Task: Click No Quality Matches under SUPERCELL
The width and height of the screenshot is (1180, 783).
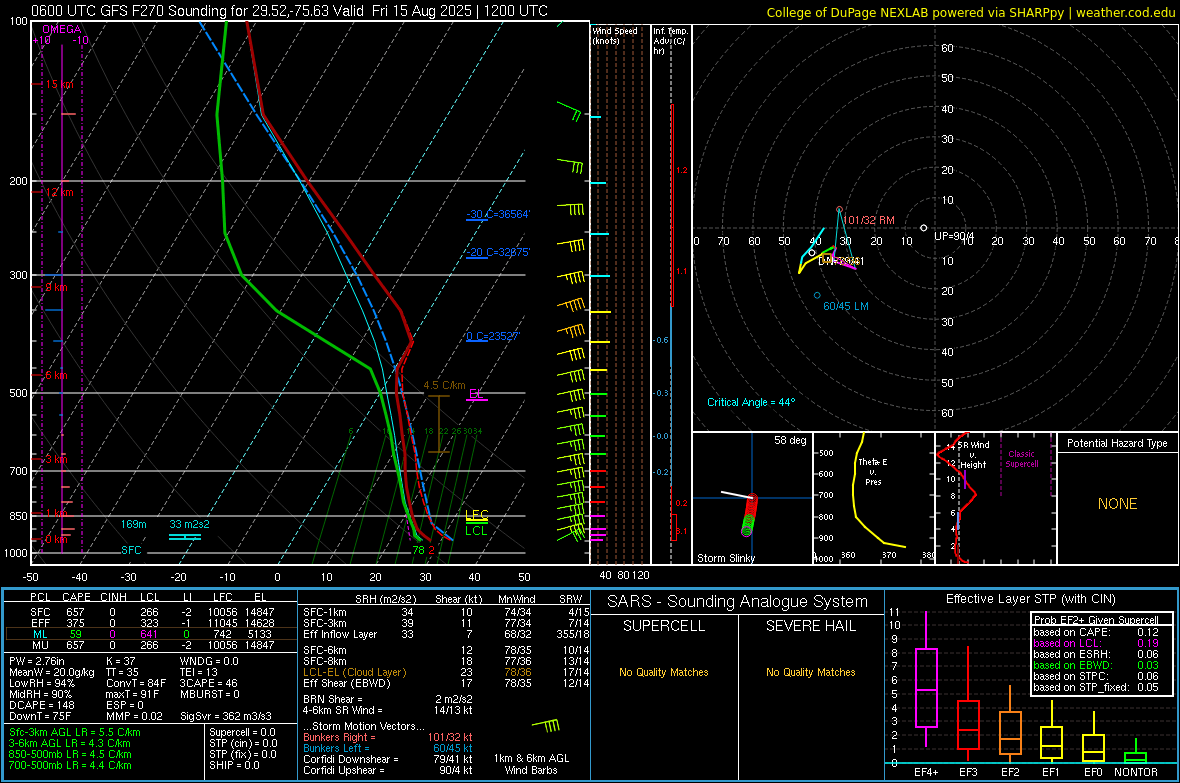Action: tap(664, 672)
